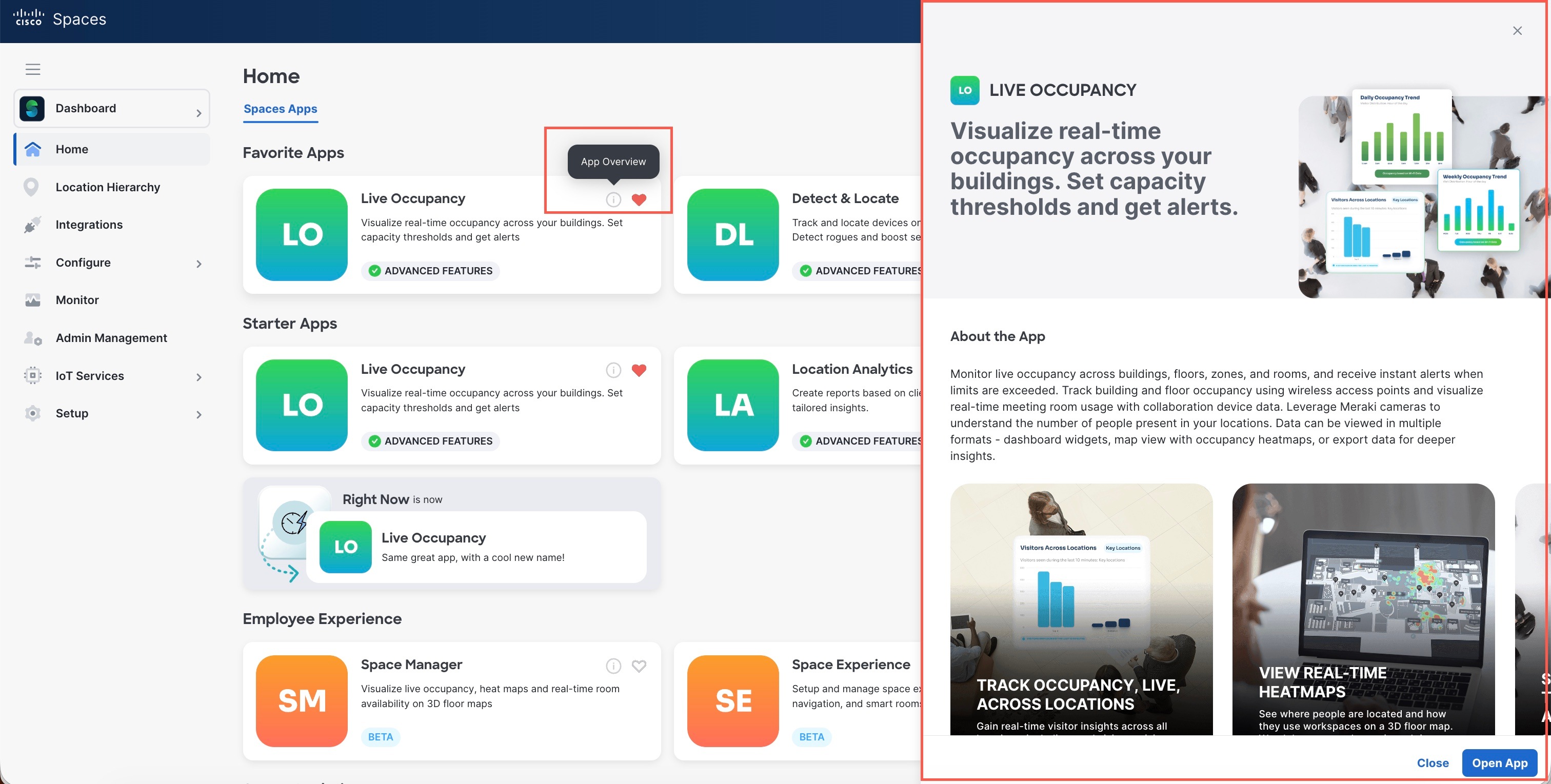The image size is (1551, 784).
Task: Expand the Dashboard selector chevron
Action: pos(198,113)
